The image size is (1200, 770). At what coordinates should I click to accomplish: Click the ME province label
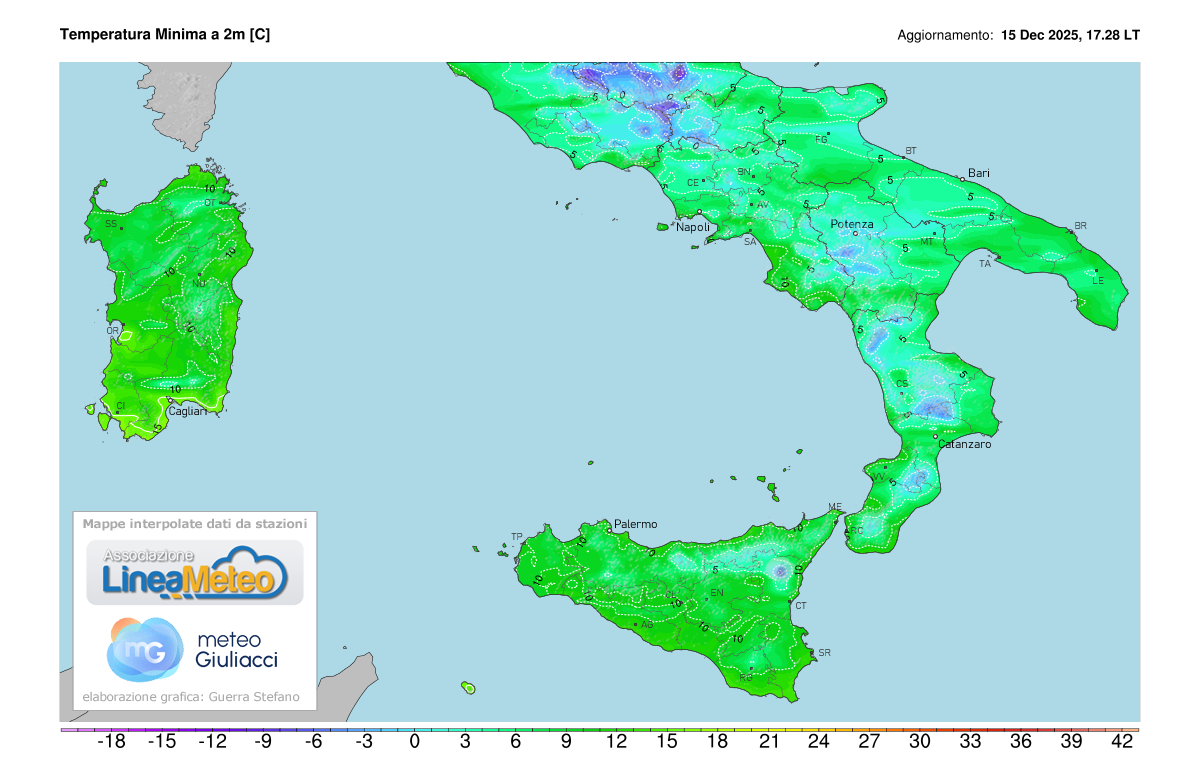[x=833, y=505]
